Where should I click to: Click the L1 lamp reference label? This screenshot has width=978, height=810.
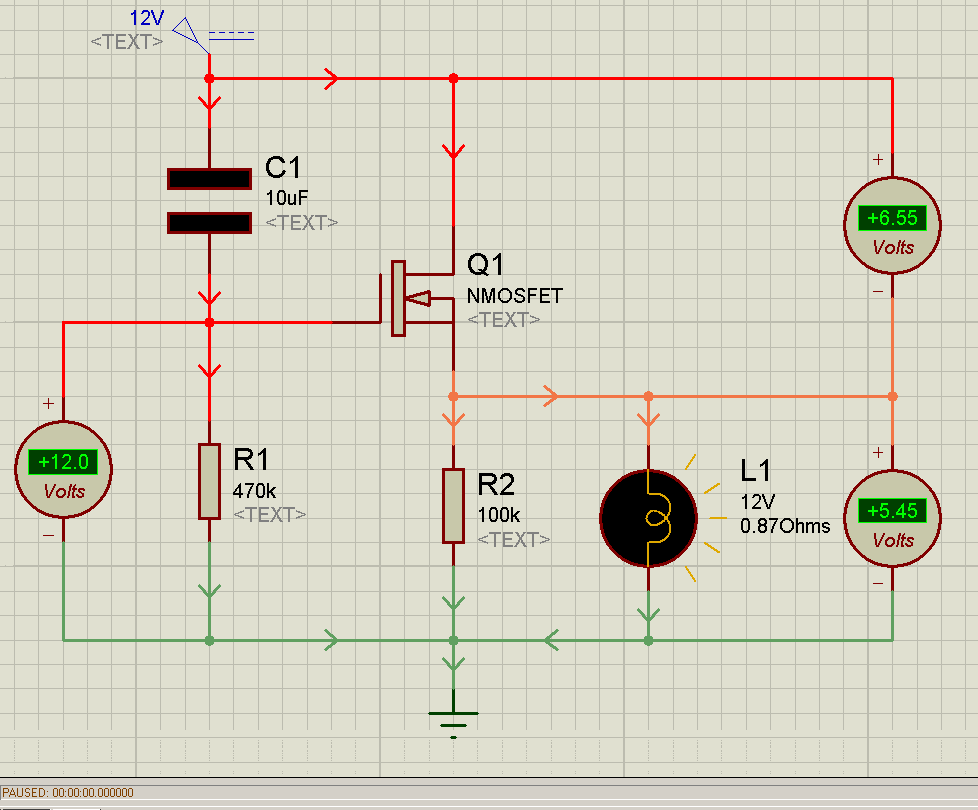pos(756,470)
